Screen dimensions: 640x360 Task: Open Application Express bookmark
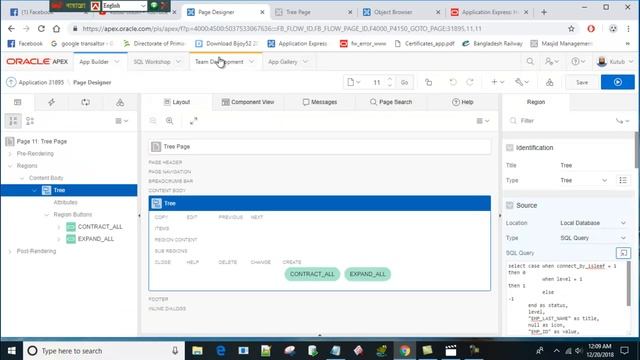297,43
